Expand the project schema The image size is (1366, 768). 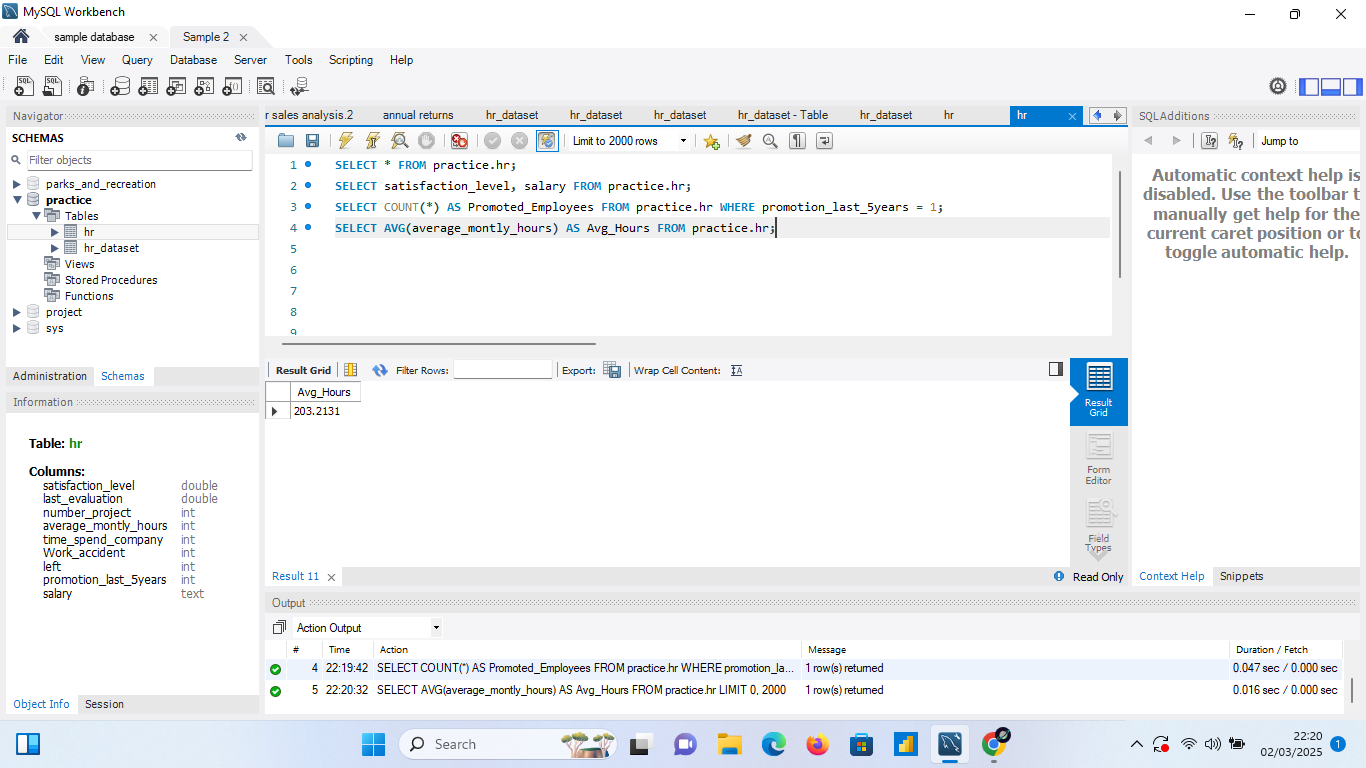(x=17, y=312)
